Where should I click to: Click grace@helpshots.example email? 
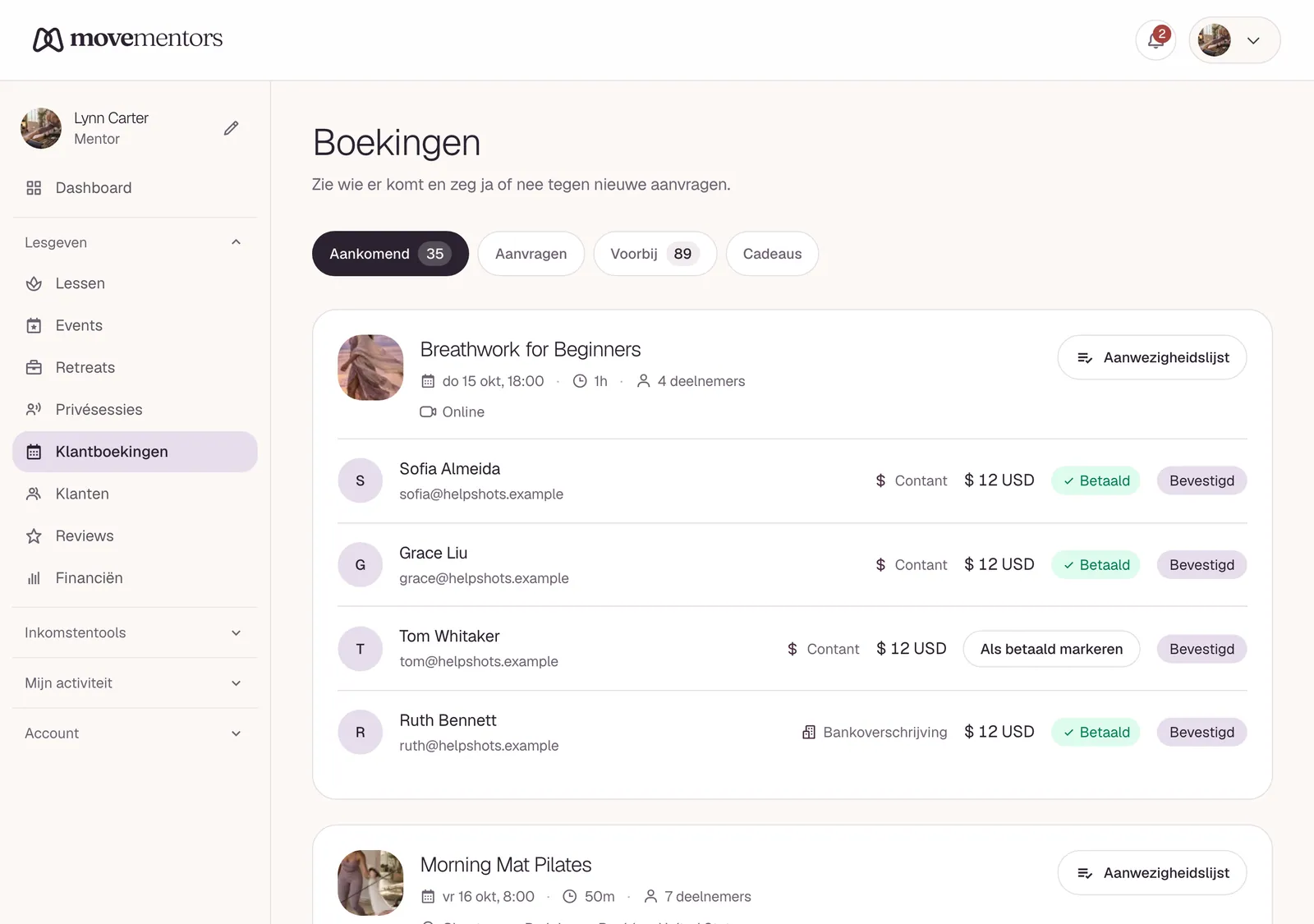[x=484, y=578]
